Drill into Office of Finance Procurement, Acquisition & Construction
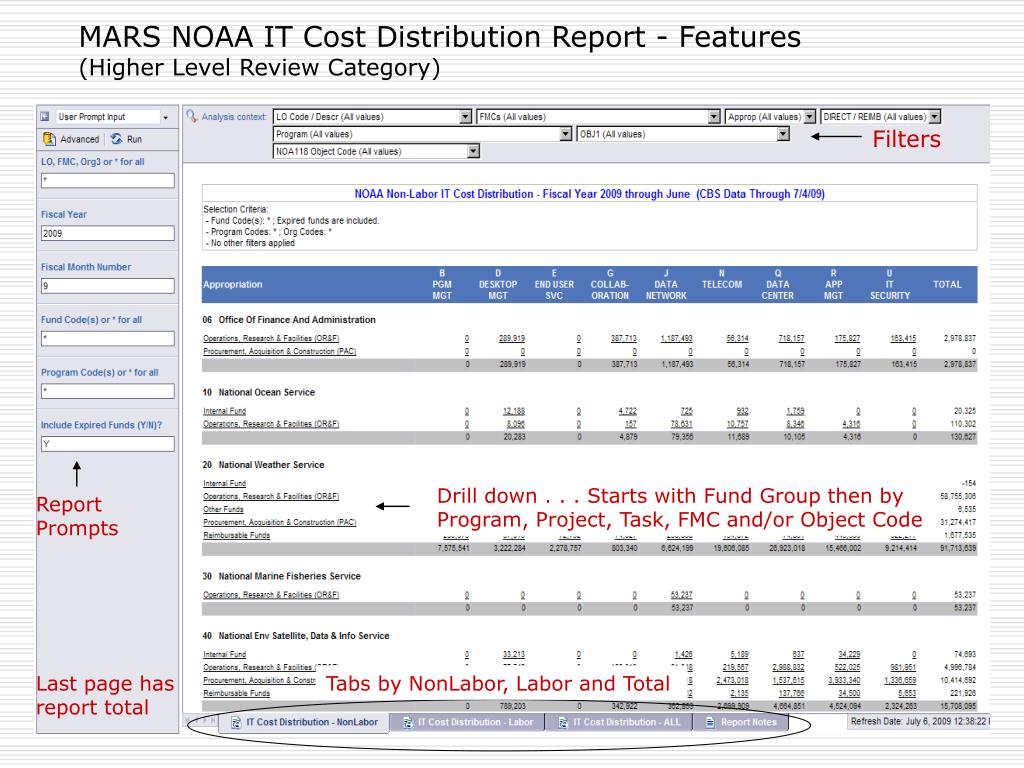The width and height of the screenshot is (1024, 768). click(280, 351)
